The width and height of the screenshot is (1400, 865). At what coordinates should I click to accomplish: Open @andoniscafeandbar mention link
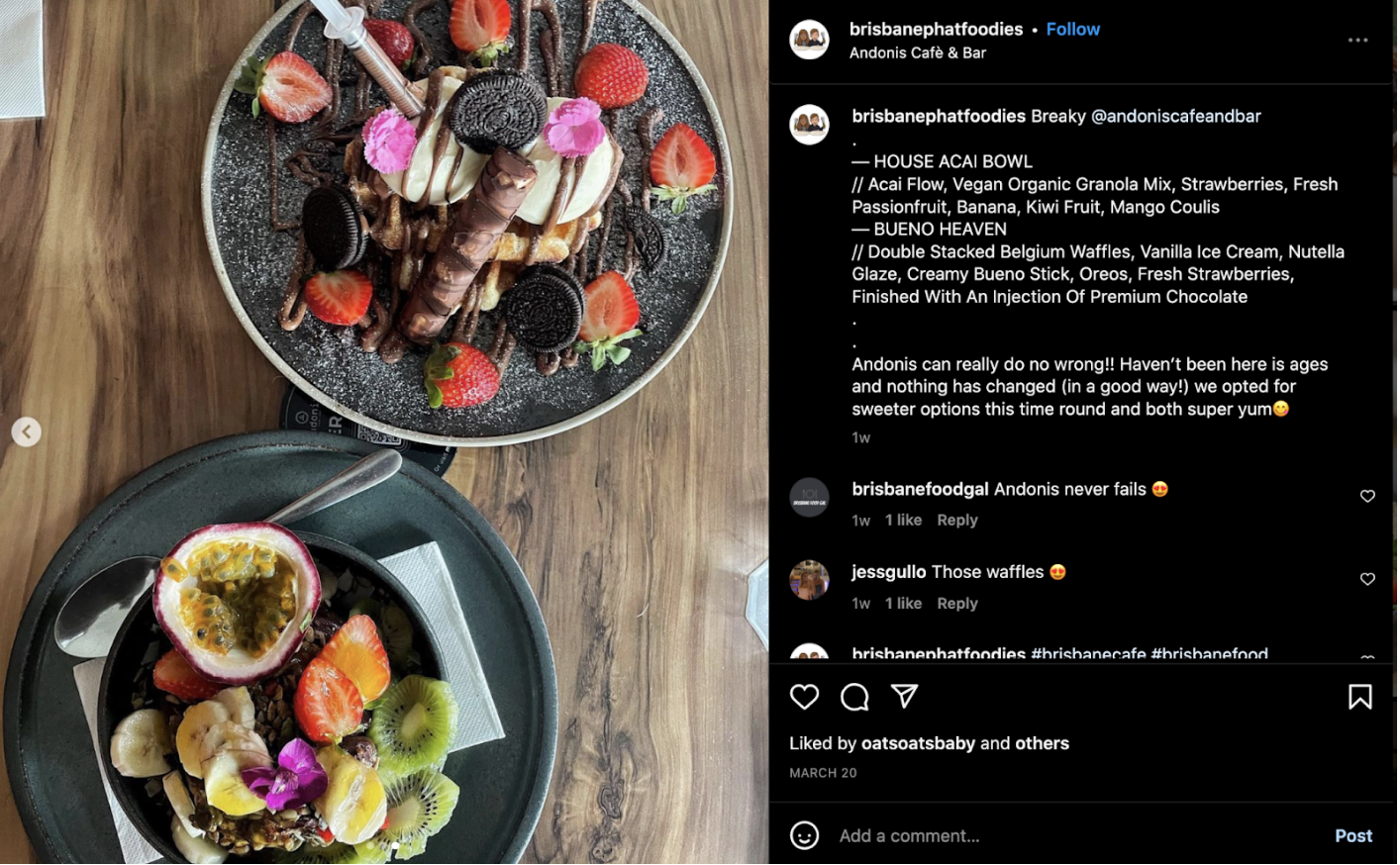click(1176, 117)
